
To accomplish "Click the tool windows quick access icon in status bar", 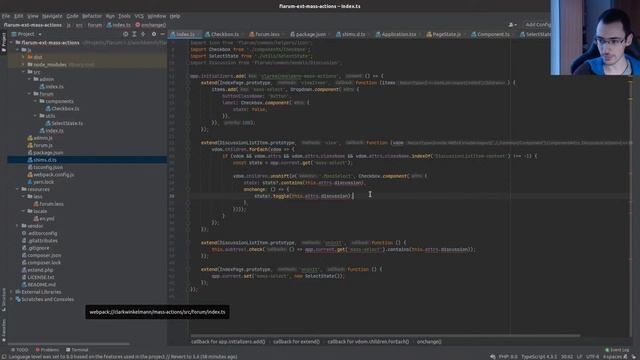I will [x=4, y=356].
